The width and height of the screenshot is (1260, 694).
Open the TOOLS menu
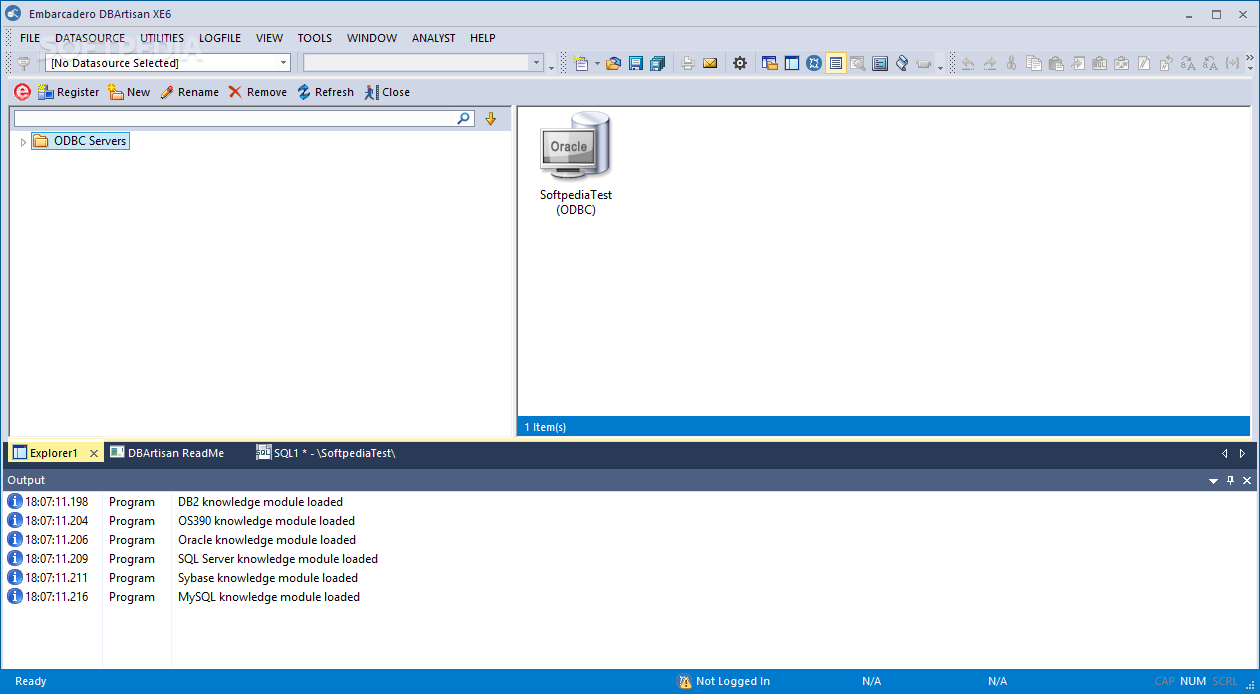[x=315, y=38]
